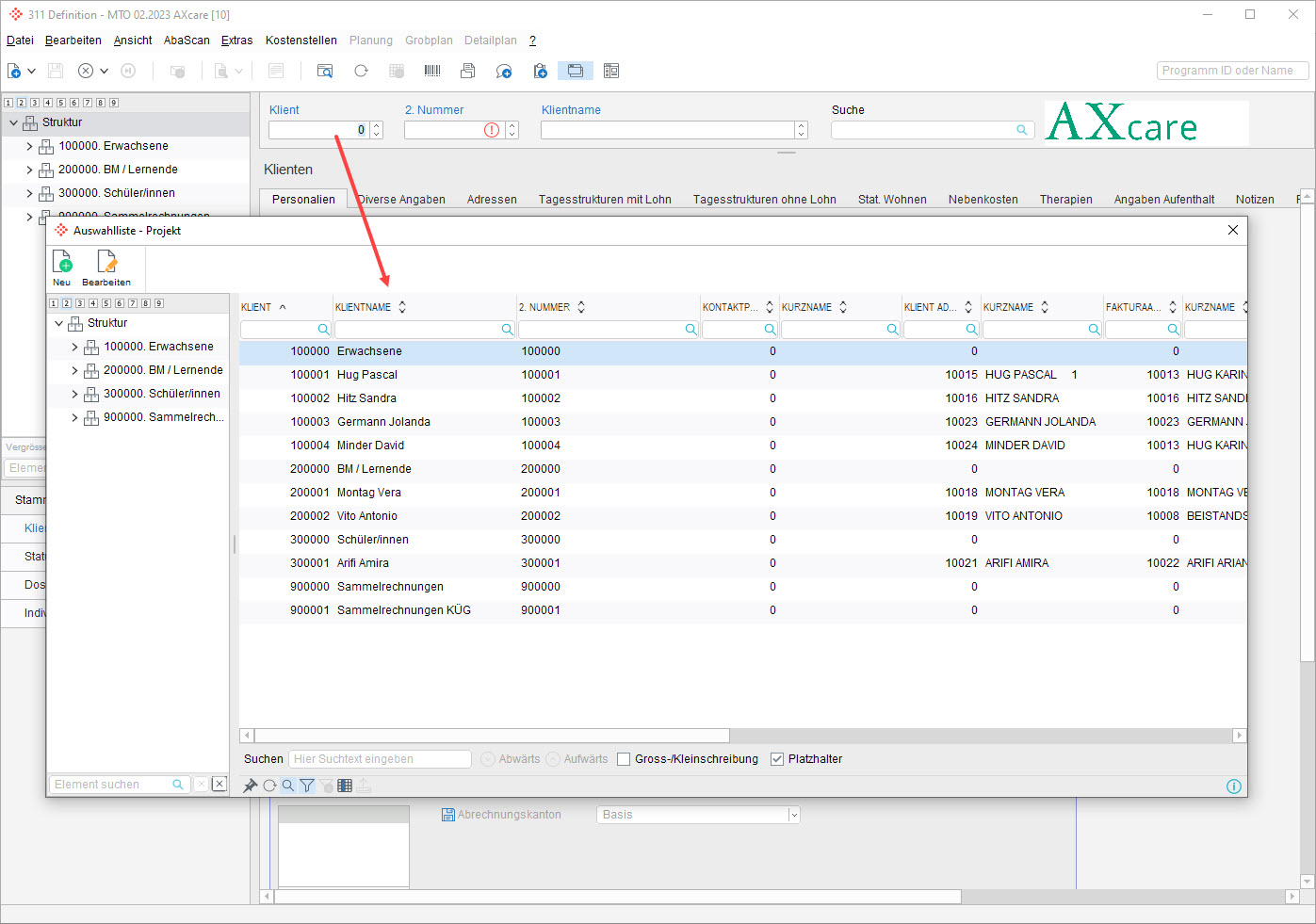This screenshot has height=924, width=1316.
Task: Click the magnifier in the KLIENTNAME filter box
Action: click(x=507, y=330)
